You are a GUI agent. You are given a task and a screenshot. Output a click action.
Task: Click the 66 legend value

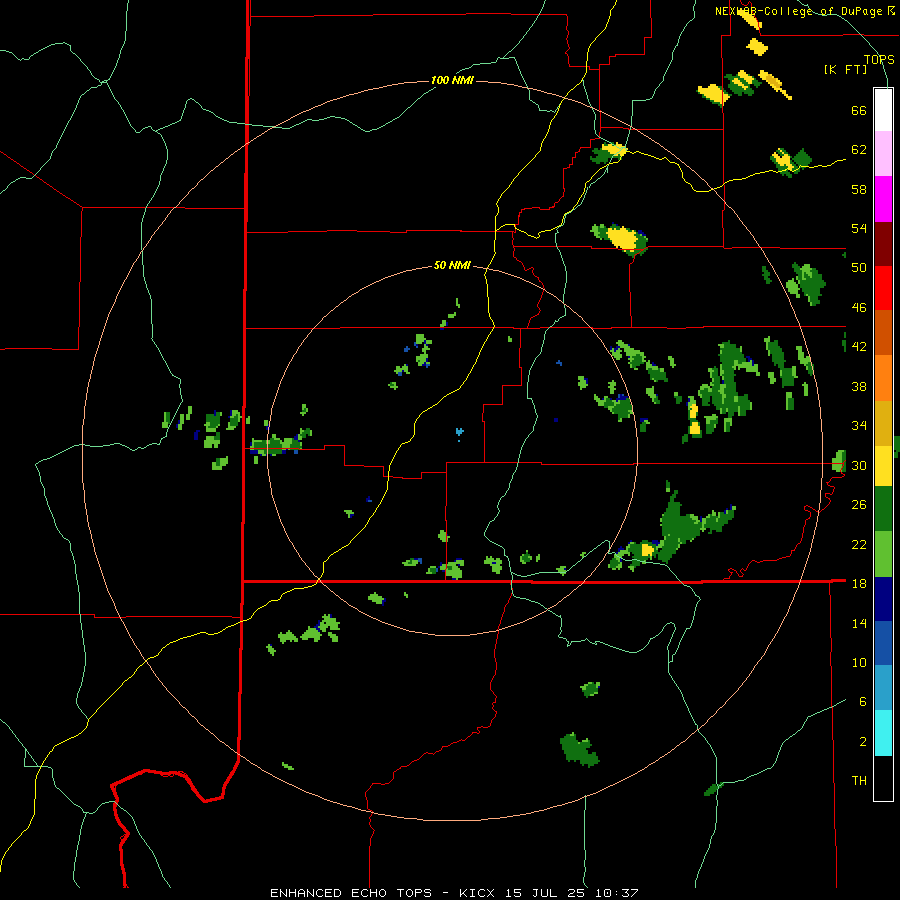tap(859, 111)
